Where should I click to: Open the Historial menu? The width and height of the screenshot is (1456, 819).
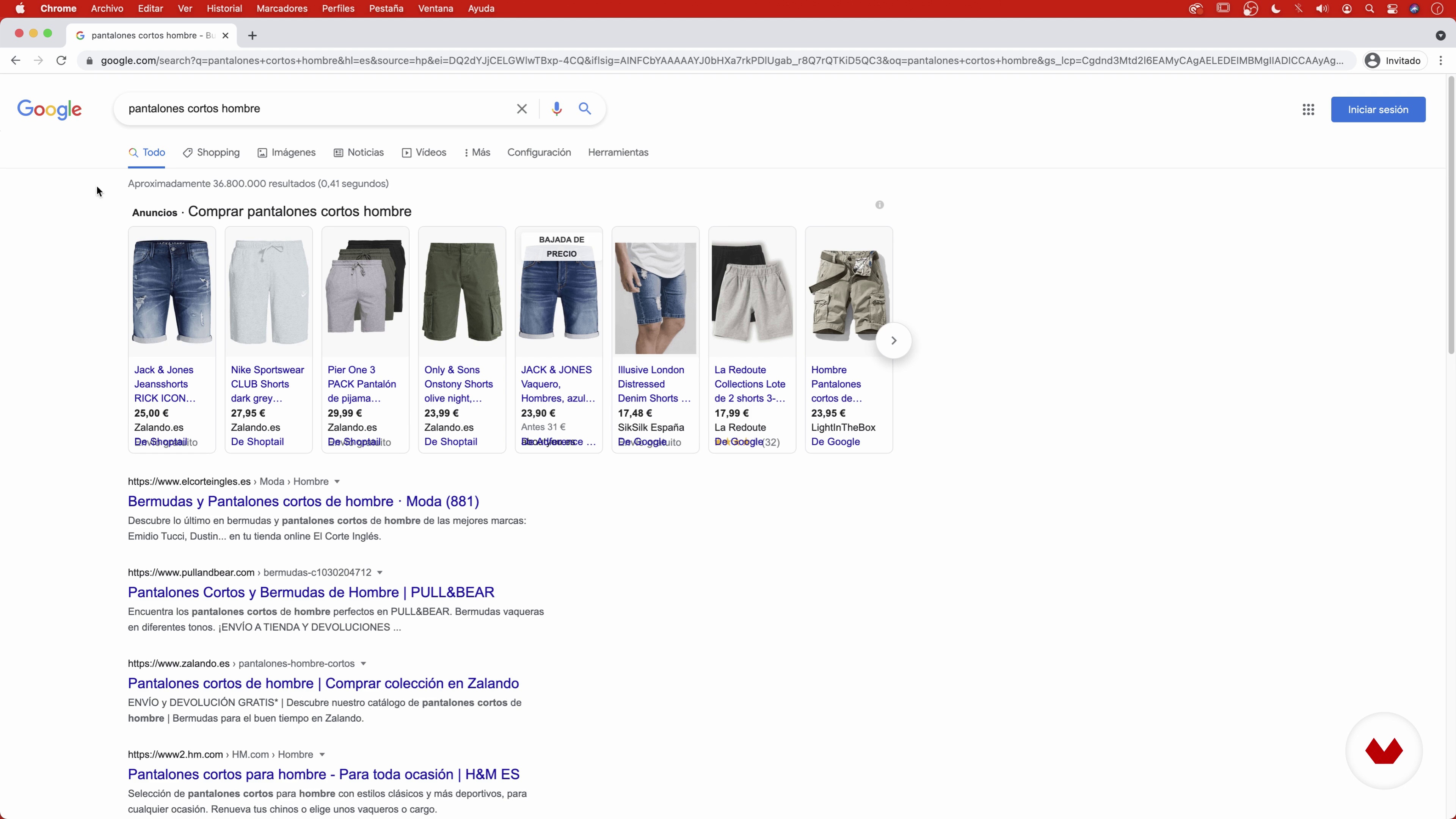tap(224, 8)
